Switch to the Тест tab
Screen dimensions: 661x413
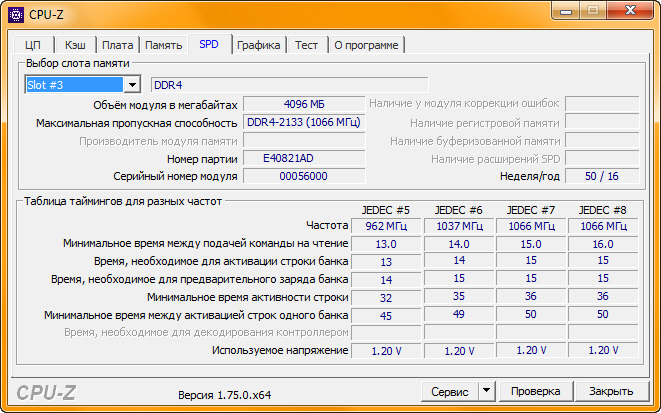(x=306, y=45)
